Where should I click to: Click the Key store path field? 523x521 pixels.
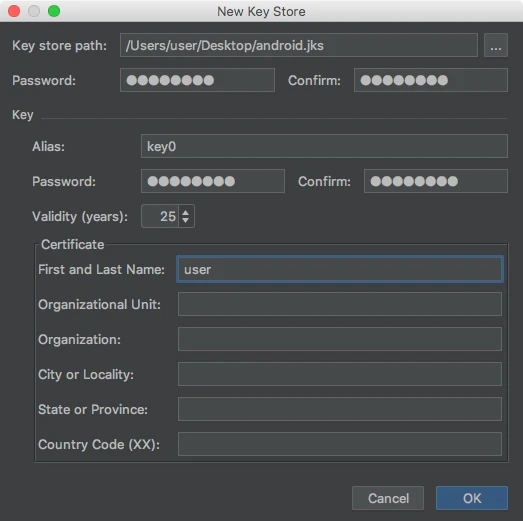[299, 45]
